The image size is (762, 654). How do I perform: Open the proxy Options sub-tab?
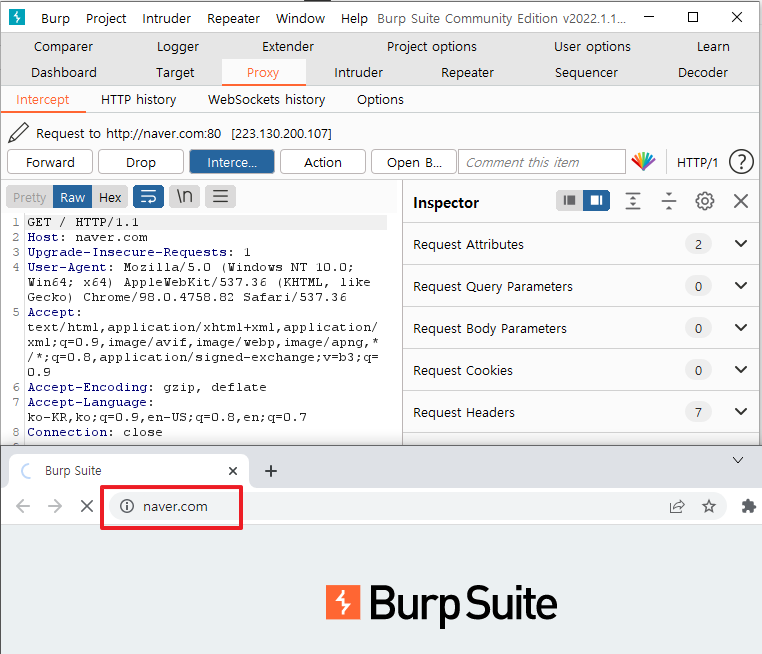[x=380, y=100]
